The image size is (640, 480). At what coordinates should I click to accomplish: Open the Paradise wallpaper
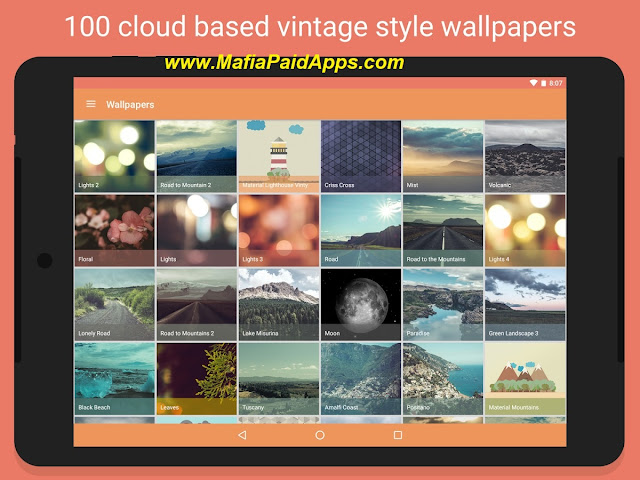click(443, 304)
